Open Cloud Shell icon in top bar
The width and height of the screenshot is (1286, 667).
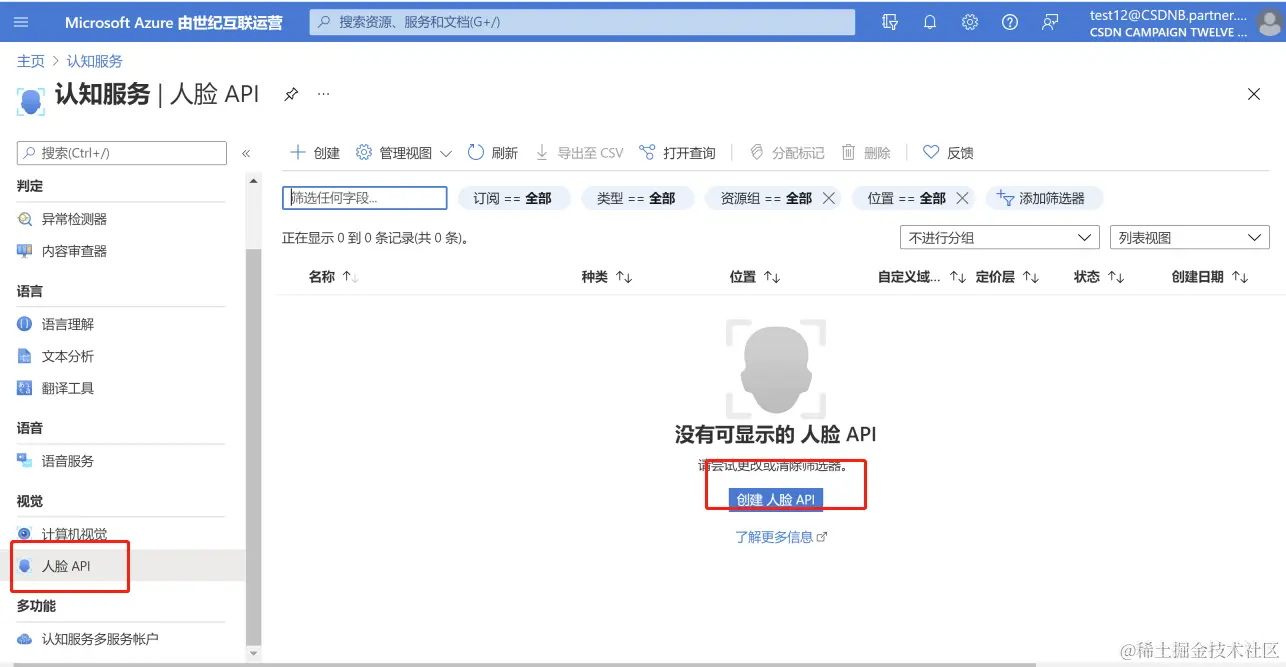tap(890, 22)
